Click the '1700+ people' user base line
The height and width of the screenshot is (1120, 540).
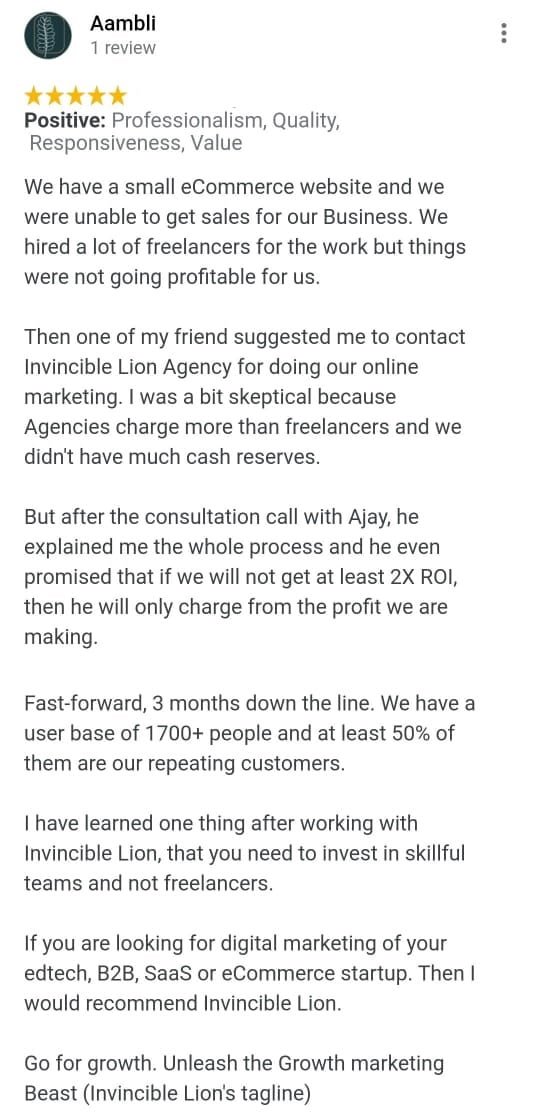(x=239, y=733)
